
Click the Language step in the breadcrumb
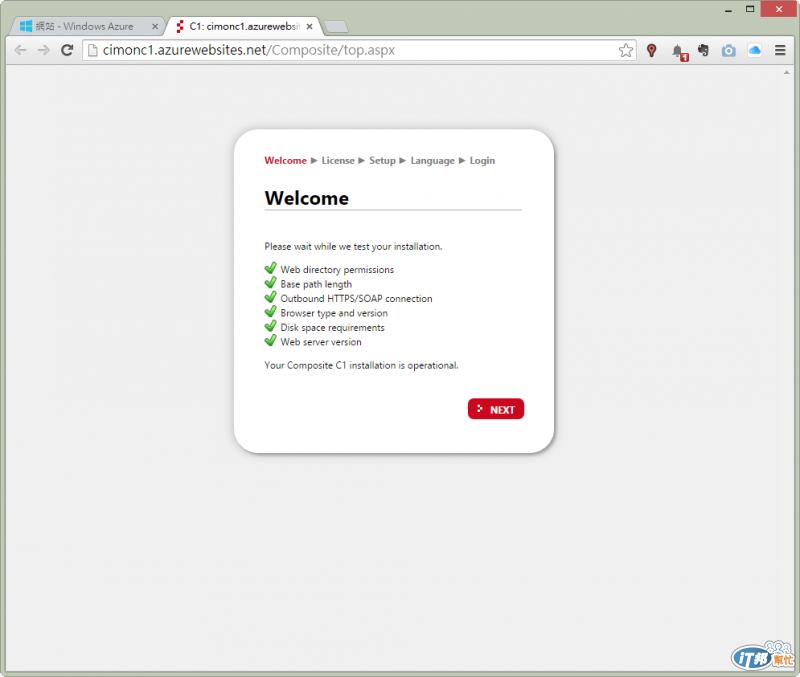432,160
